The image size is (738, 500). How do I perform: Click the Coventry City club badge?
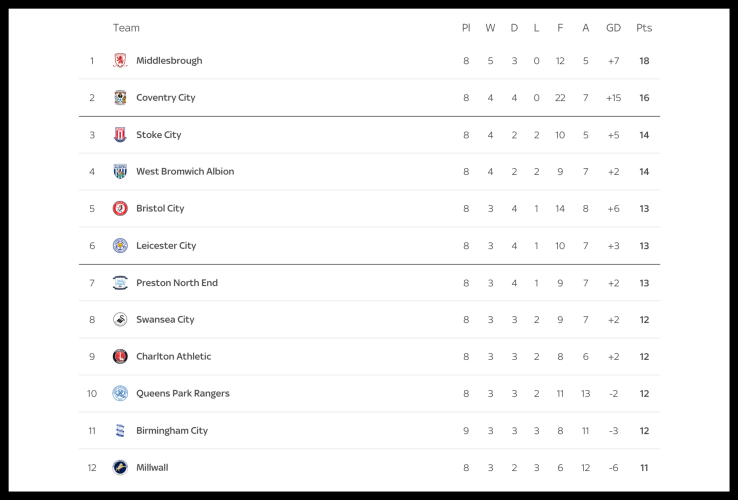(x=120, y=98)
